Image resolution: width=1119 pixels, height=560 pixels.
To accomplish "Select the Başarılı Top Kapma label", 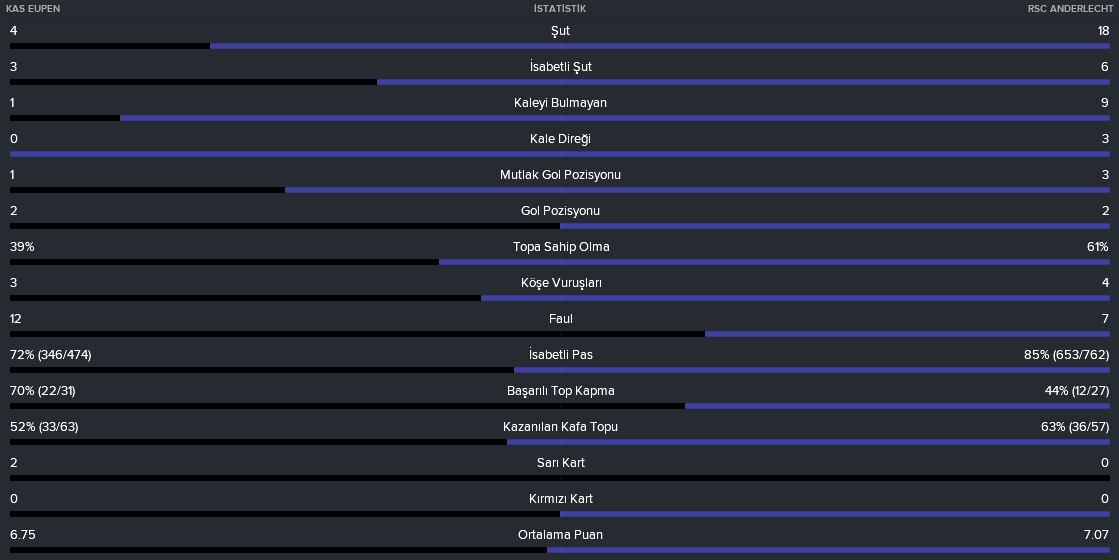I will (560, 391).
